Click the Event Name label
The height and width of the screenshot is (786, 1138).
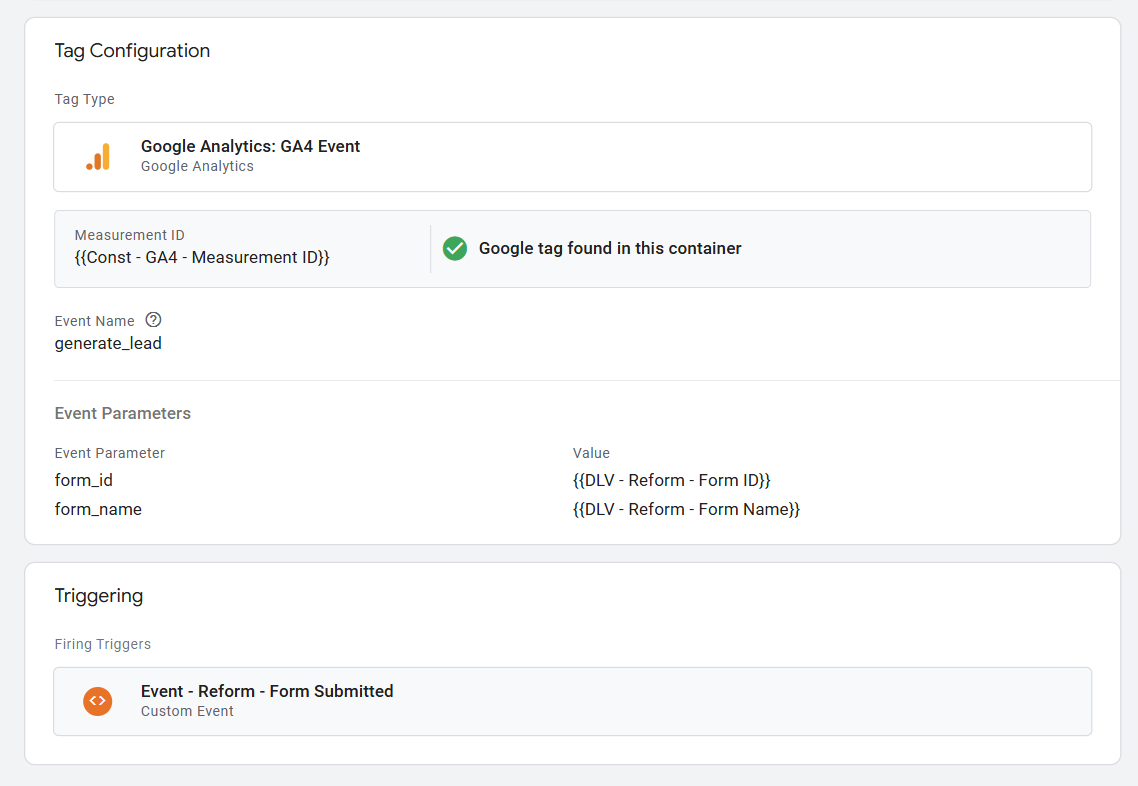(94, 321)
